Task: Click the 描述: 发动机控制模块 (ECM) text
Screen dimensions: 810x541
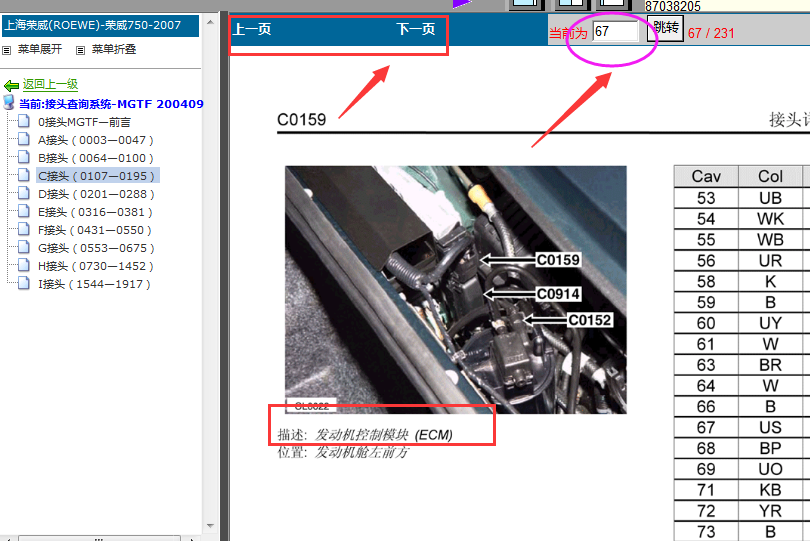Action: [x=365, y=435]
